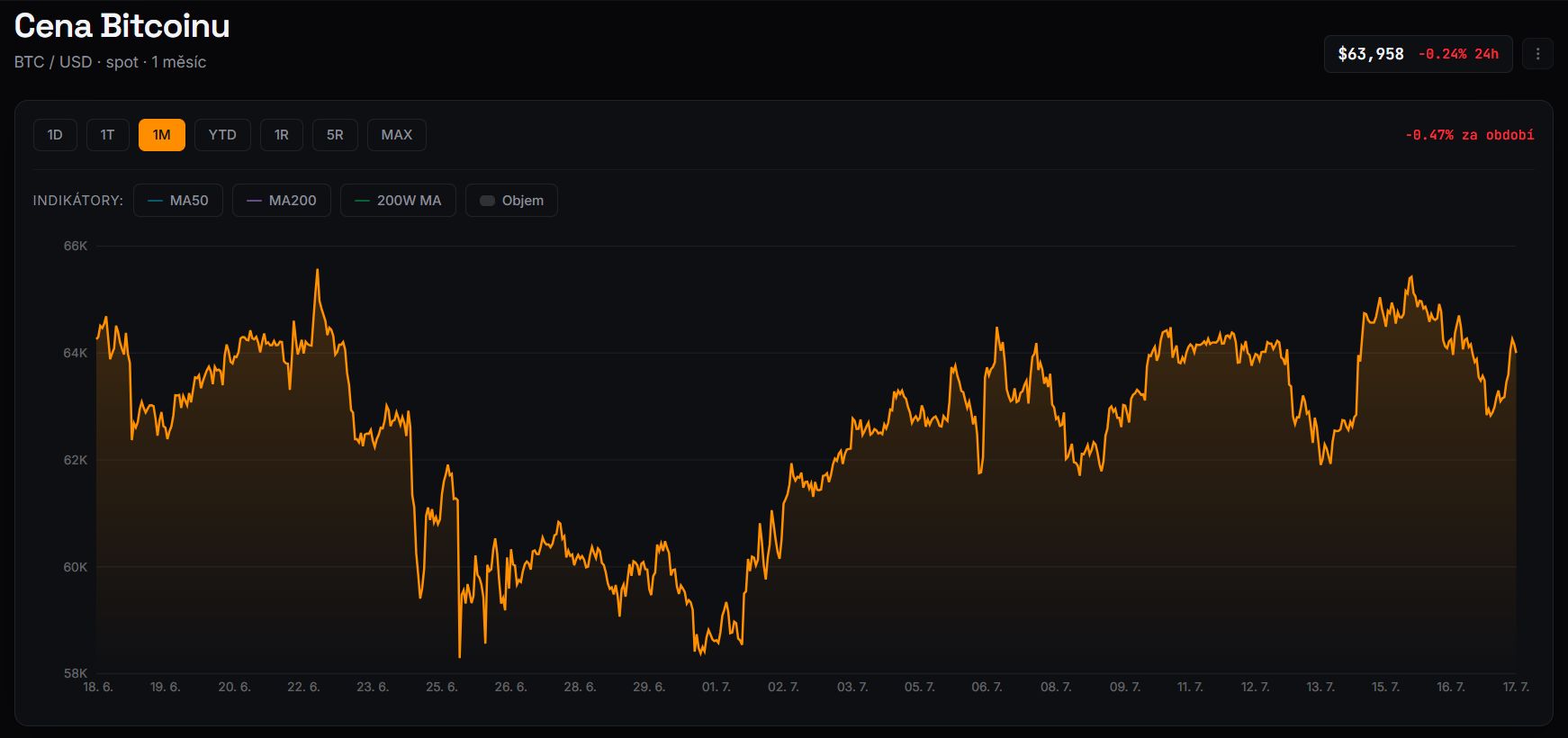Click the -0.47% za období label
The image size is (1568, 738).
[1469, 135]
